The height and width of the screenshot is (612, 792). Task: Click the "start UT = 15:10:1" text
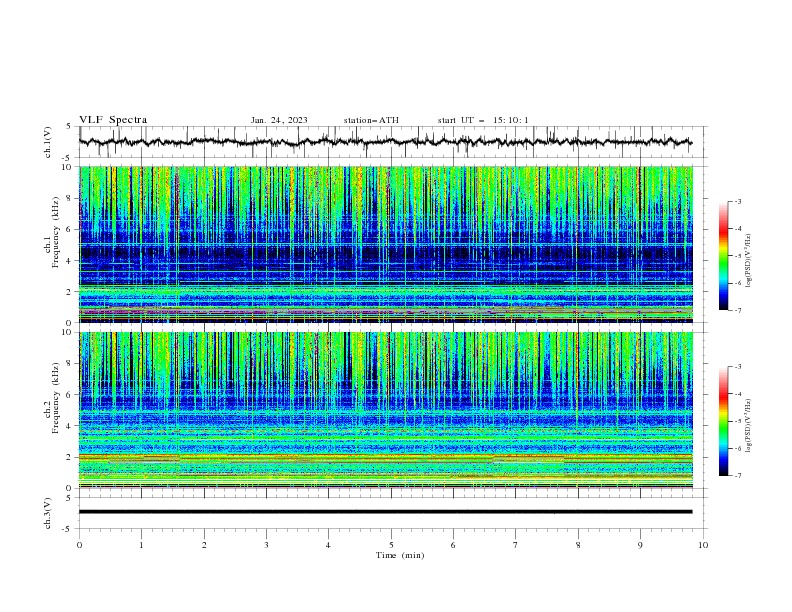coord(483,120)
